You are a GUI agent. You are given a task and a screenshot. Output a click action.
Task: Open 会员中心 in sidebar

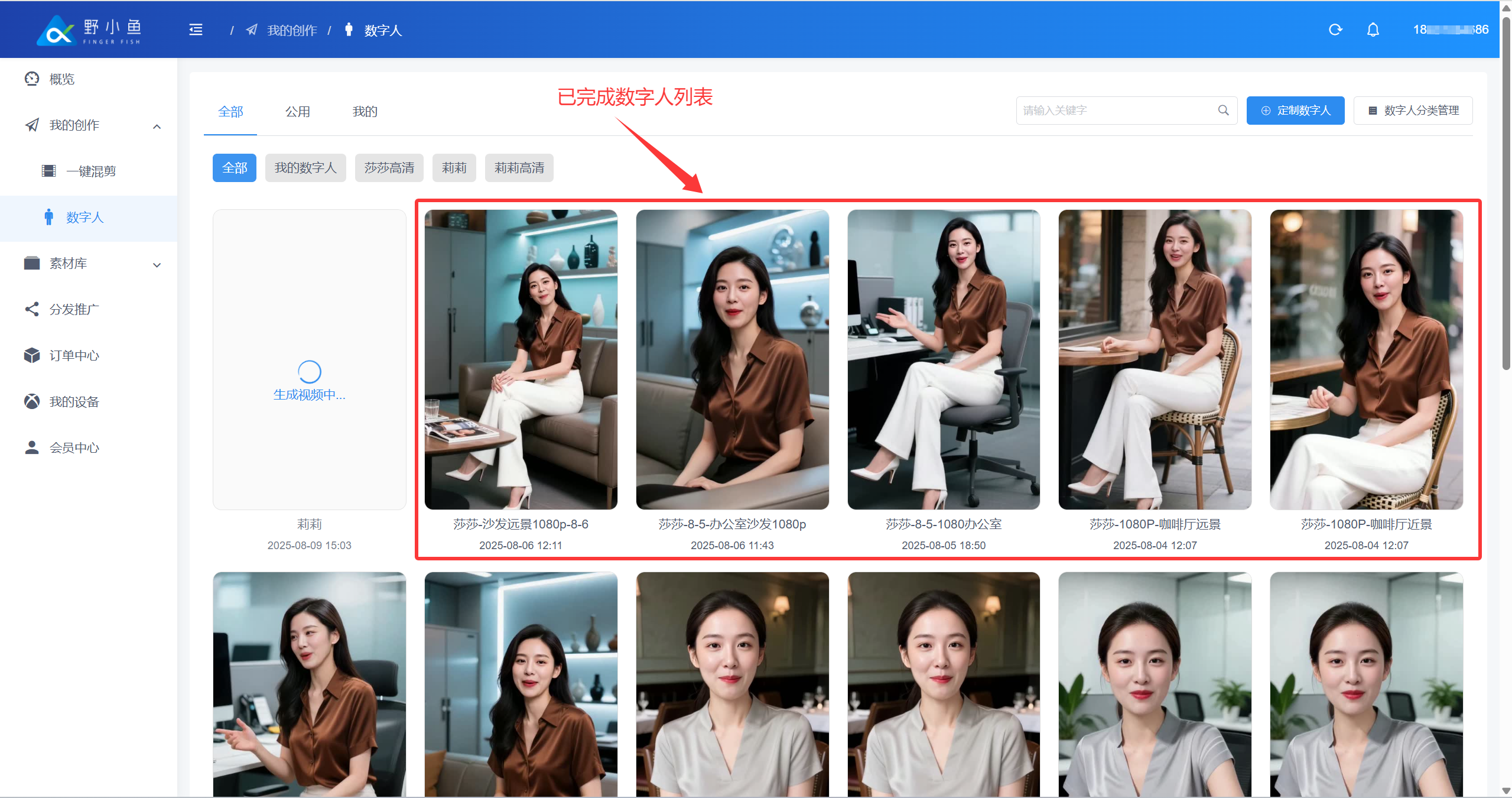74,447
